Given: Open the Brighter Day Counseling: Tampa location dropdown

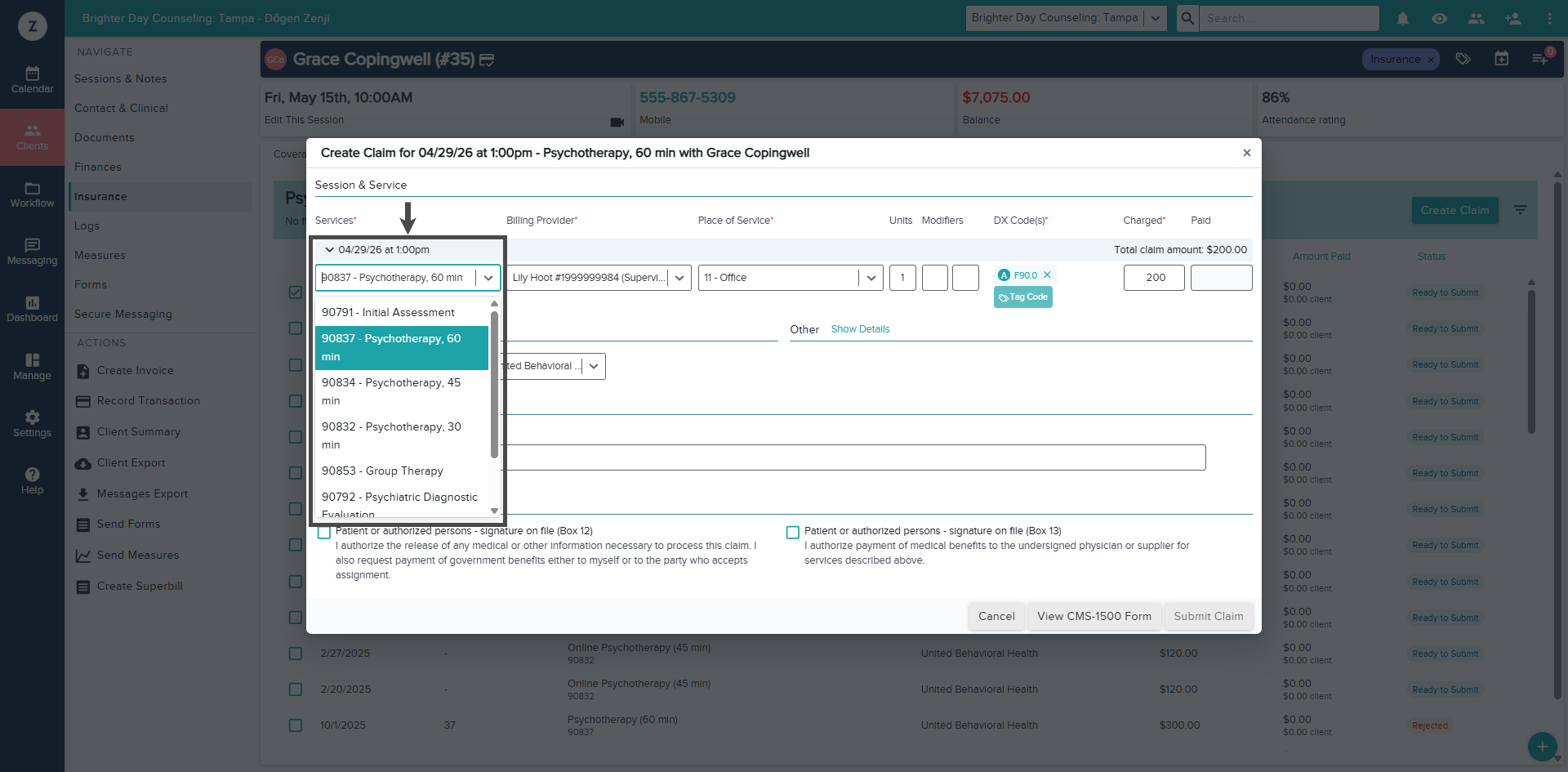Looking at the screenshot, I should pyautogui.click(x=1066, y=18).
